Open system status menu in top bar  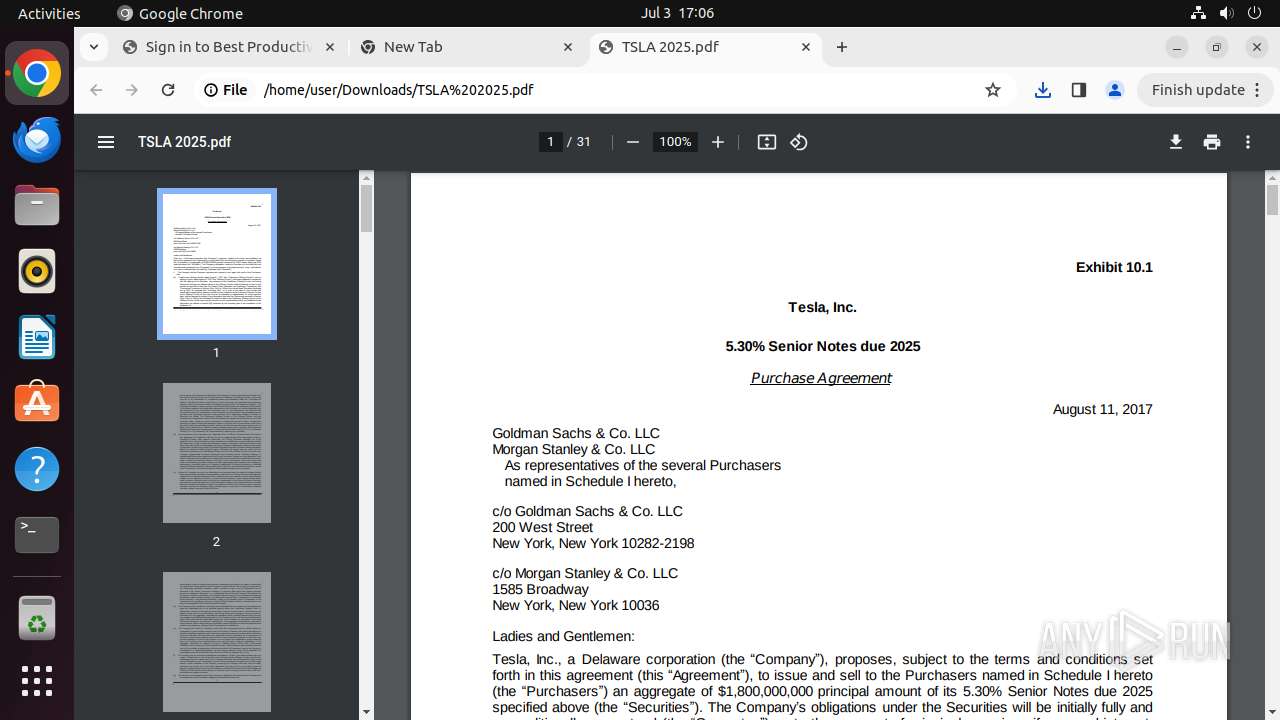tap(1227, 14)
